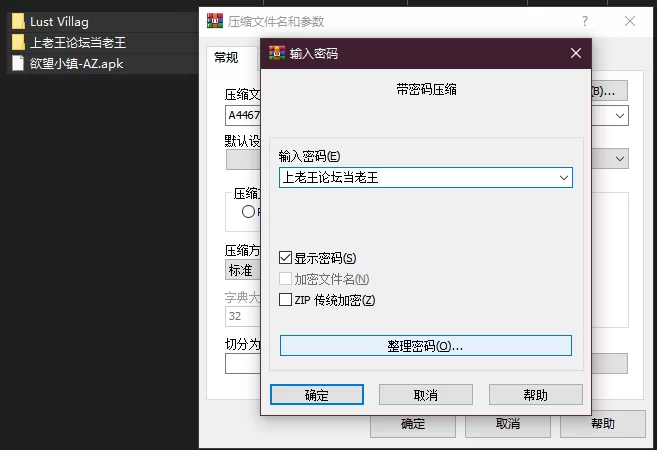Click 整理密码(O)... button
This screenshot has width=657, height=450.
pos(426,346)
